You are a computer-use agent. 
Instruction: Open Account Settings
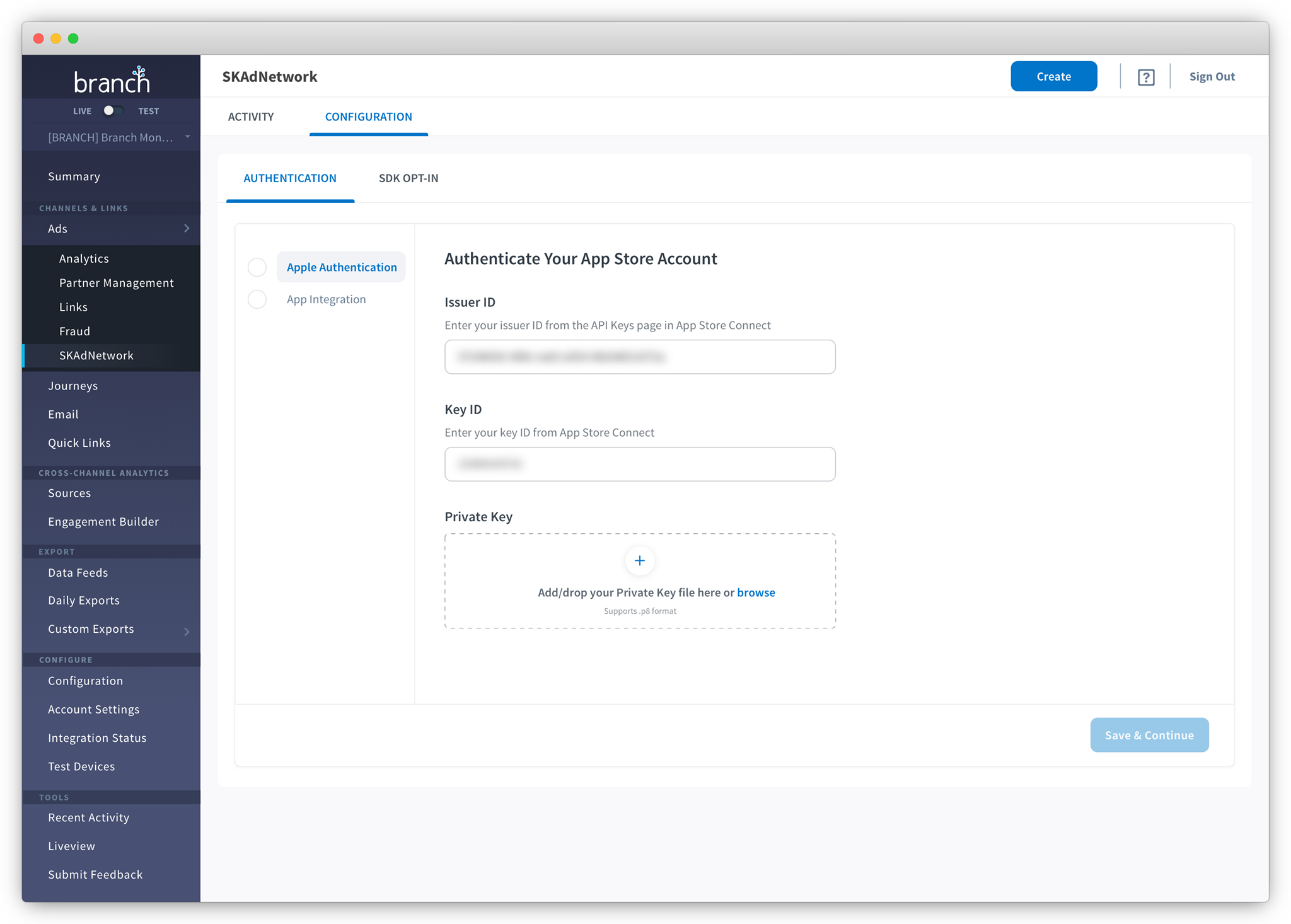point(94,709)
